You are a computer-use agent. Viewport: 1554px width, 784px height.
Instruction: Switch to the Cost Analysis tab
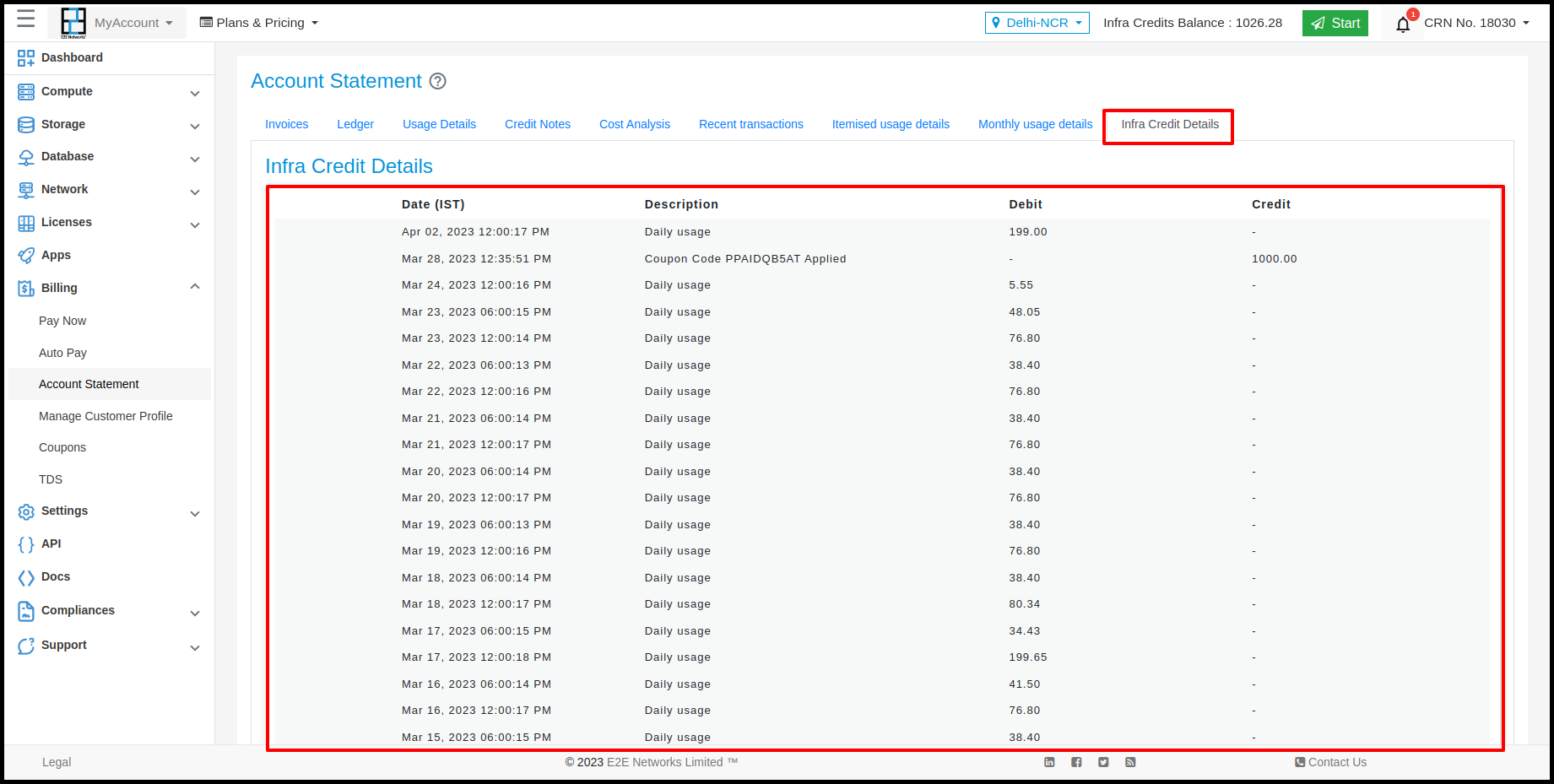click(635, 124)
